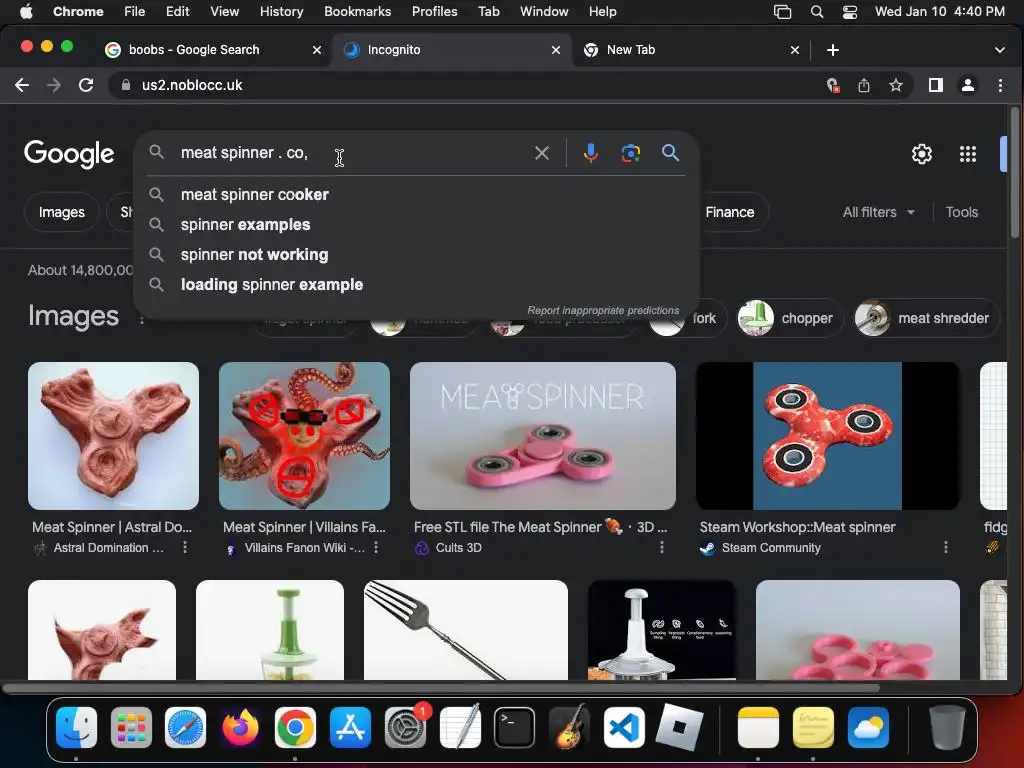Open Google Lens image search icon
The width and height of the screenshot is (1024, 768).
coord(630,153)
